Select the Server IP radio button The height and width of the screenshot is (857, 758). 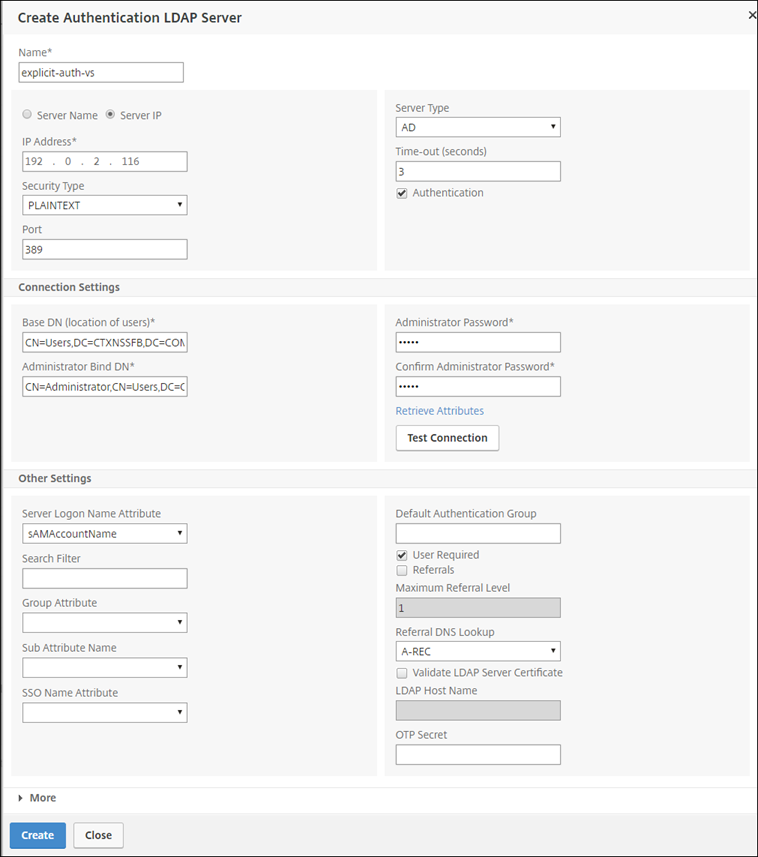point(110,114)
